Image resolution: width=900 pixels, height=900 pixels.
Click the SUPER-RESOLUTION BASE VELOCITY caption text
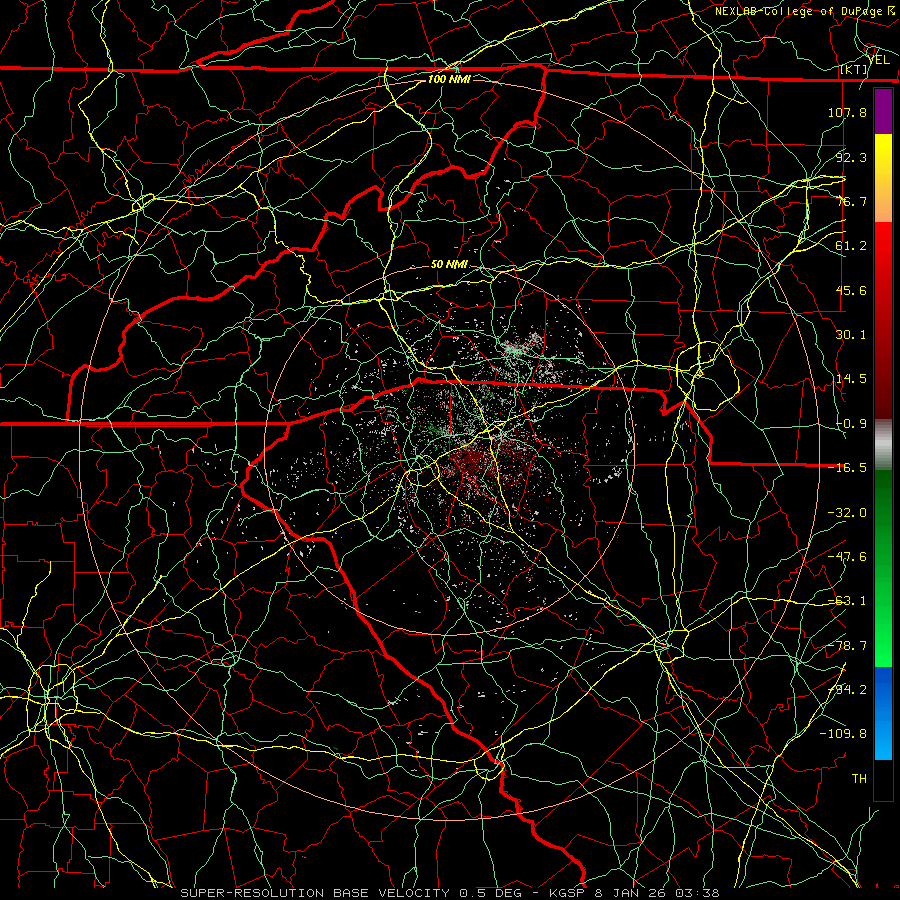(x=315, y=893)
